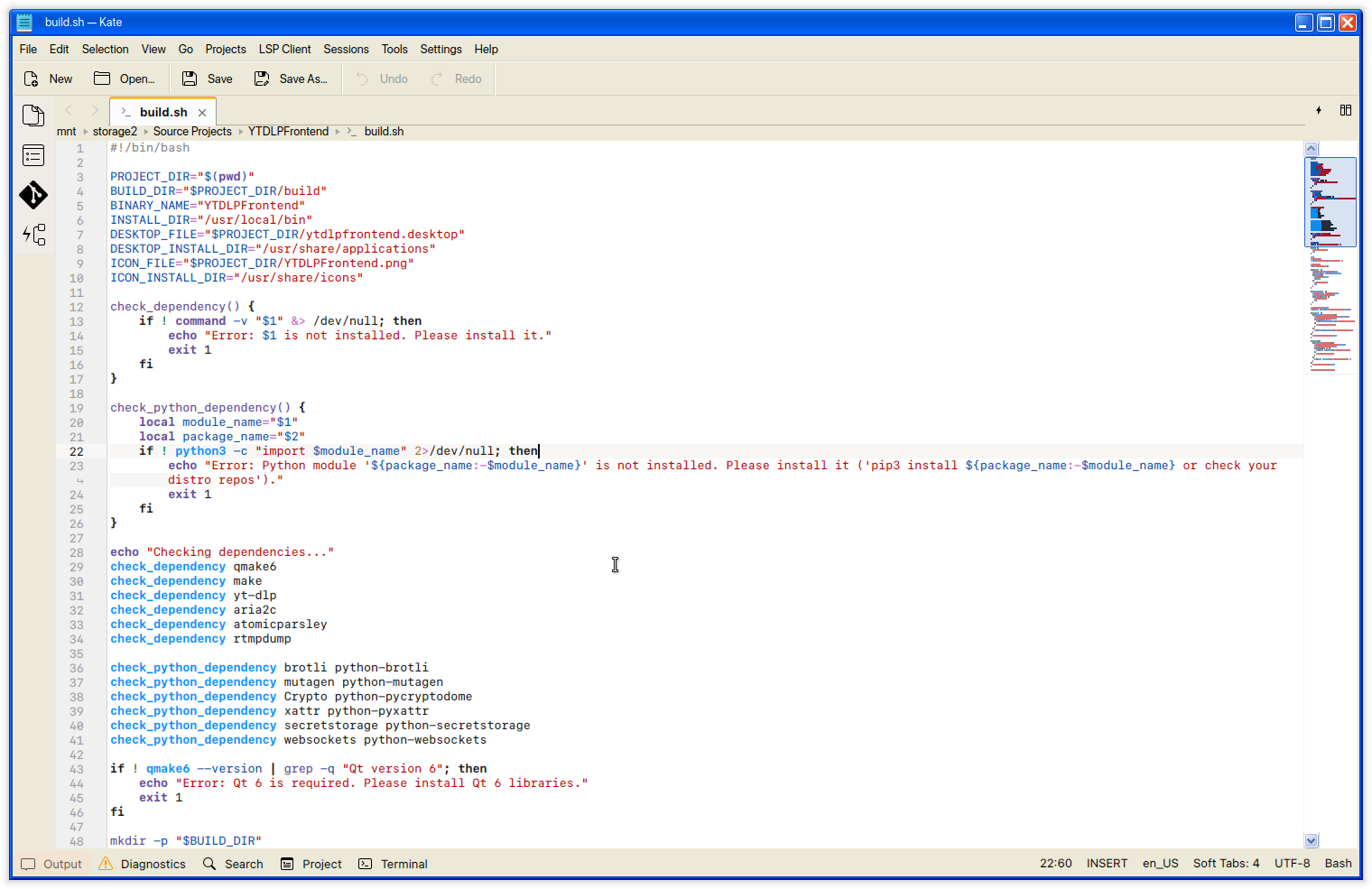Click the Kate application window icon
The width and height of the screenshot is (1372, 889).
(x=25, y=22)
